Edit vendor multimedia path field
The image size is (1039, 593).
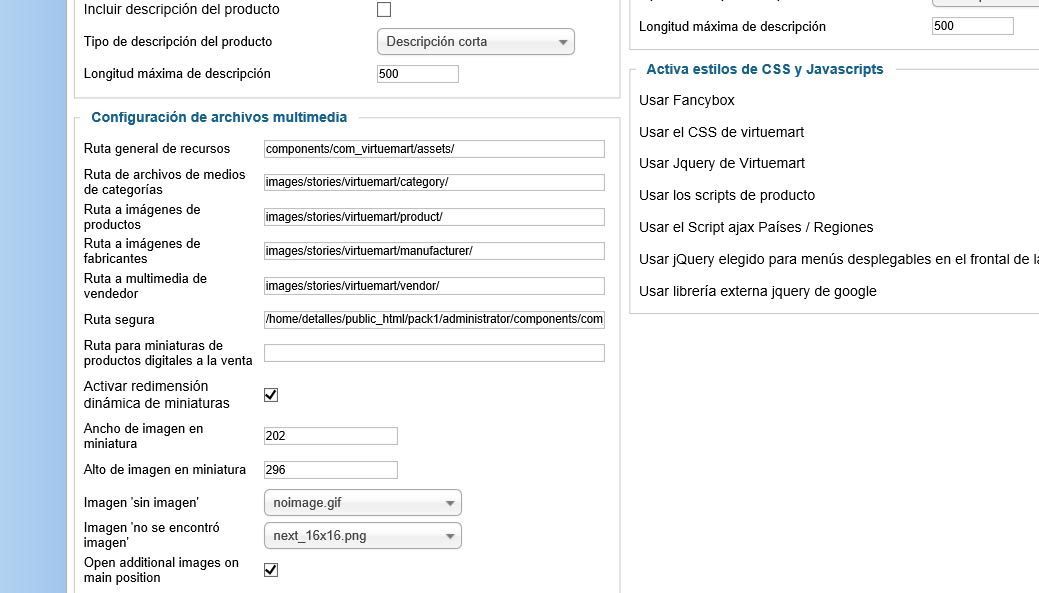[x=434, y=286]
